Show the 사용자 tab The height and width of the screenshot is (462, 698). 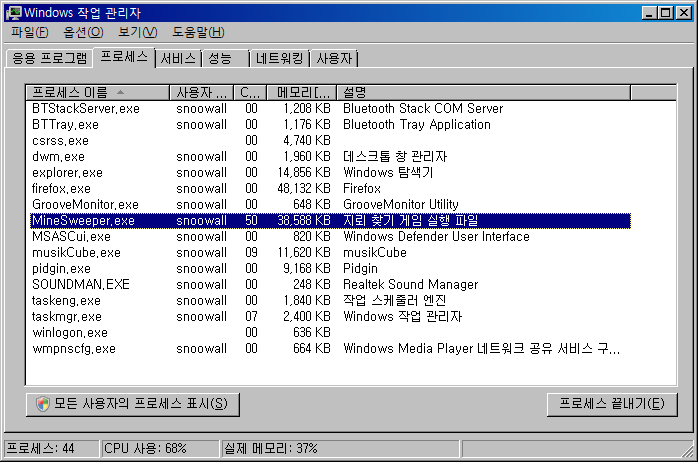(334, 58)
